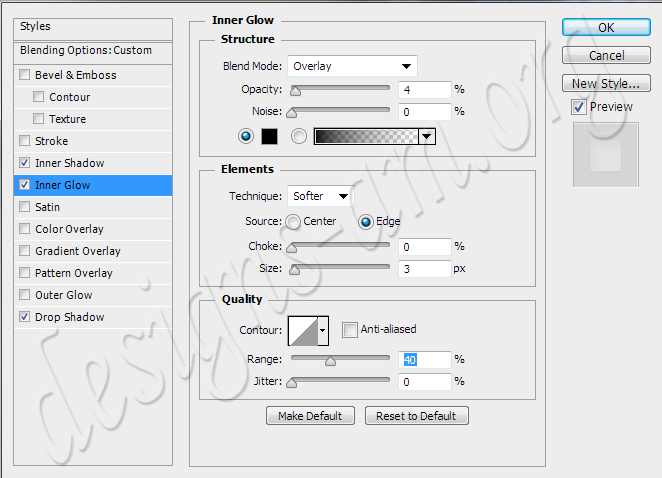Open the Contour picker dropdown arrow
Viewport: 662px width, 478px height.
coord(323,331)
